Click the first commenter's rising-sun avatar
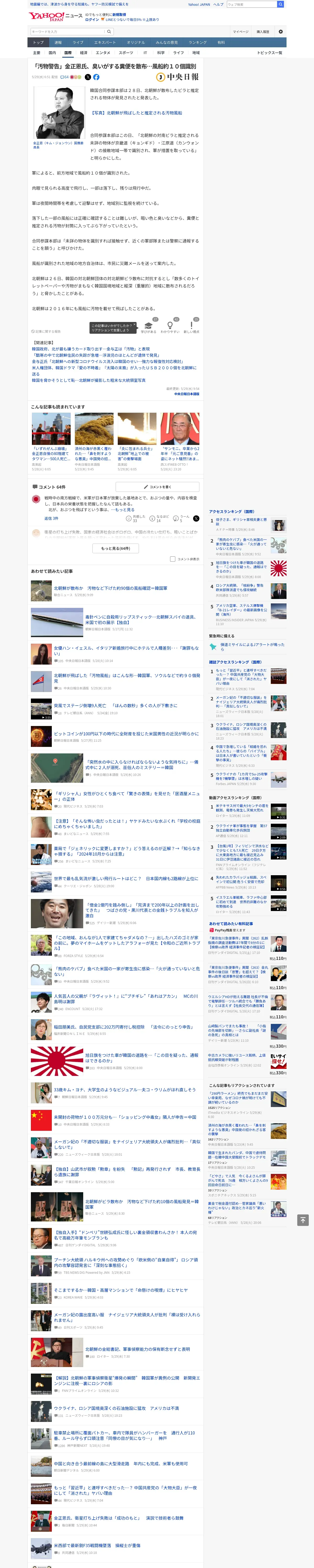 [36, 499]
